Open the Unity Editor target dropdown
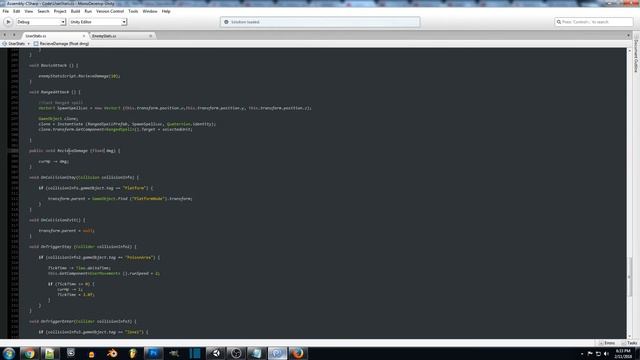640x360 pixels. (98, 22)
